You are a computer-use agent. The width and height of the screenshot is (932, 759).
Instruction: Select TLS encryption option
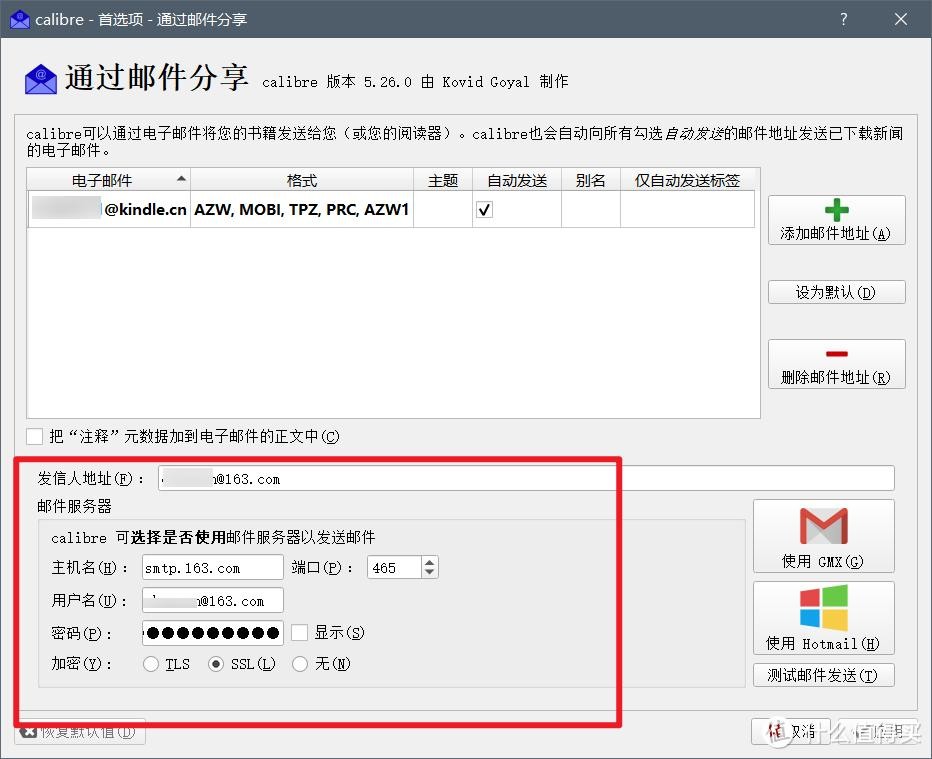151,664
